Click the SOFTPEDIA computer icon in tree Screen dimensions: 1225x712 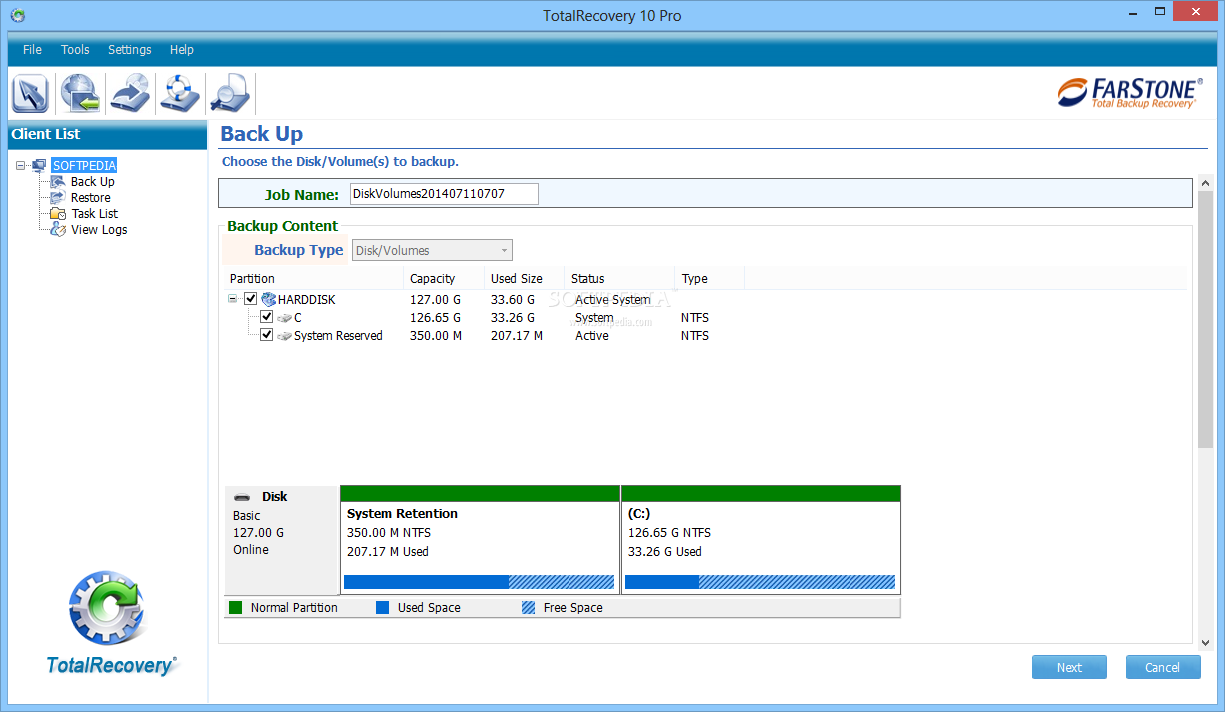click(x=39, y=165)
